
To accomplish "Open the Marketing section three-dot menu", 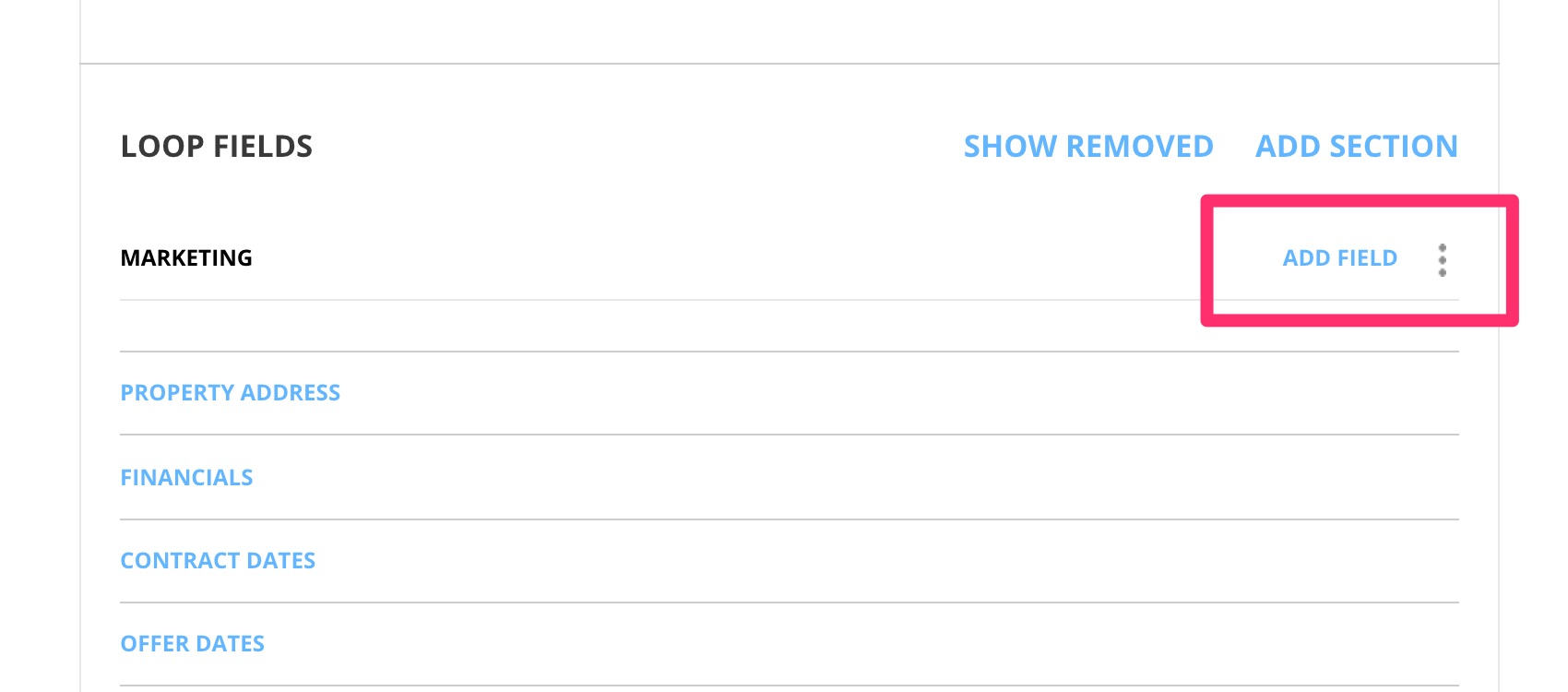I will (1442, 259).
